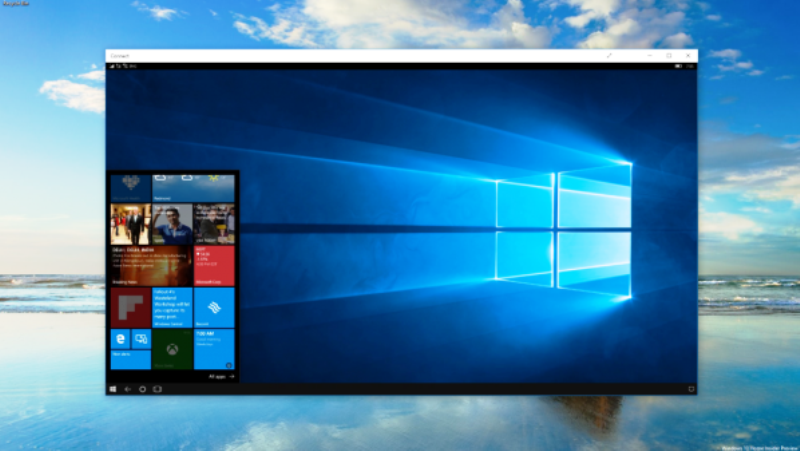Open the blue Record tile
800x451 pixels.
tap(214, 307)
